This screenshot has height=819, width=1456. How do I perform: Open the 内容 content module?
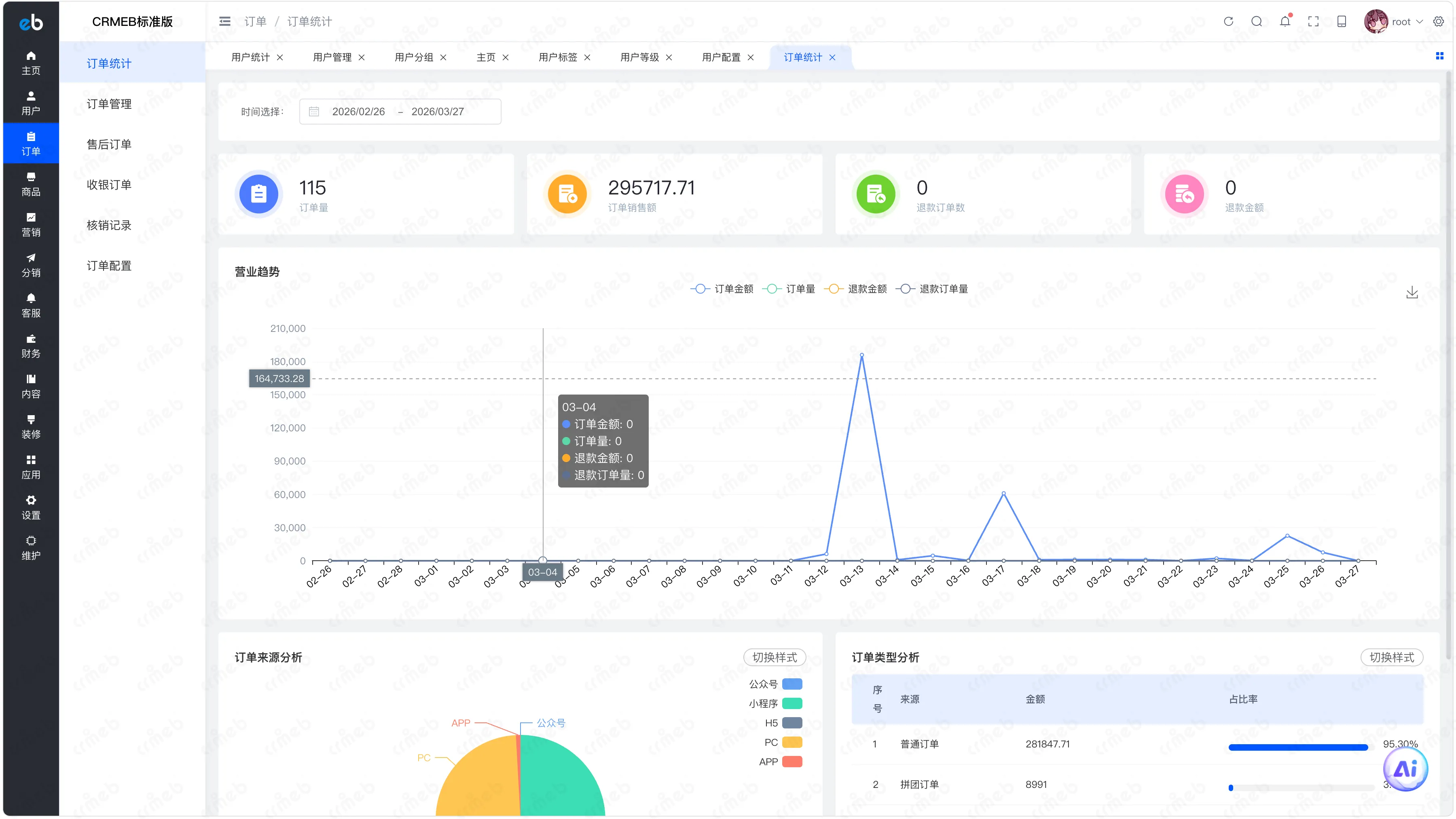coord(30,386)
